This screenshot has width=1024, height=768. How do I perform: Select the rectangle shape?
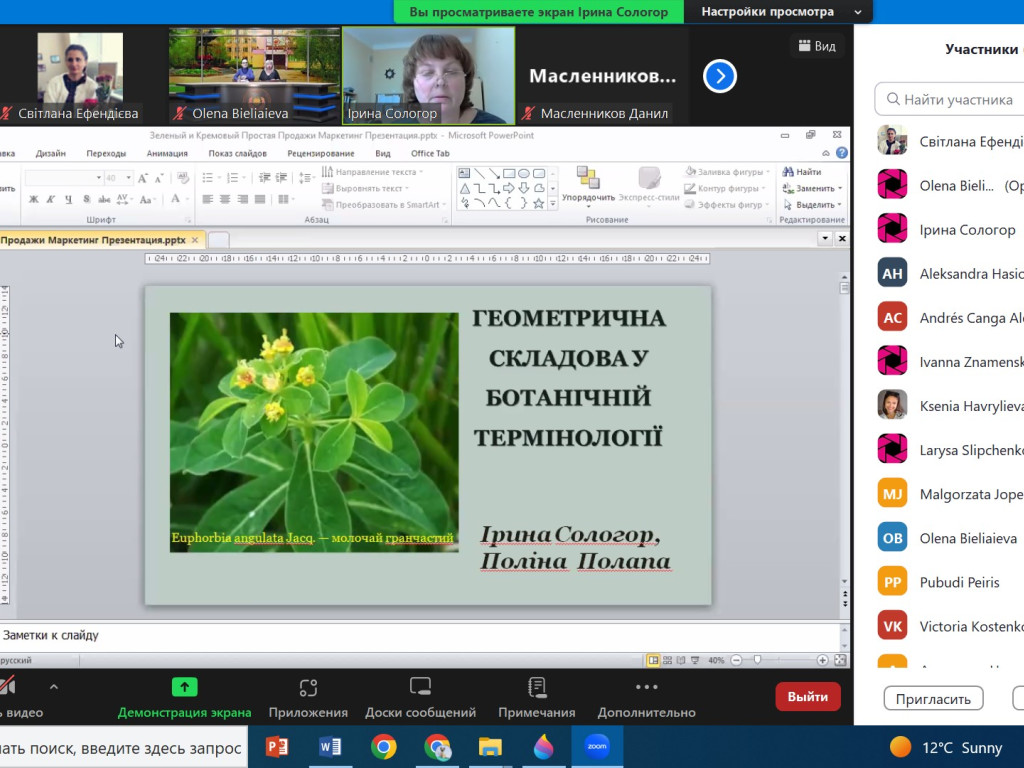tap(509, 173)
